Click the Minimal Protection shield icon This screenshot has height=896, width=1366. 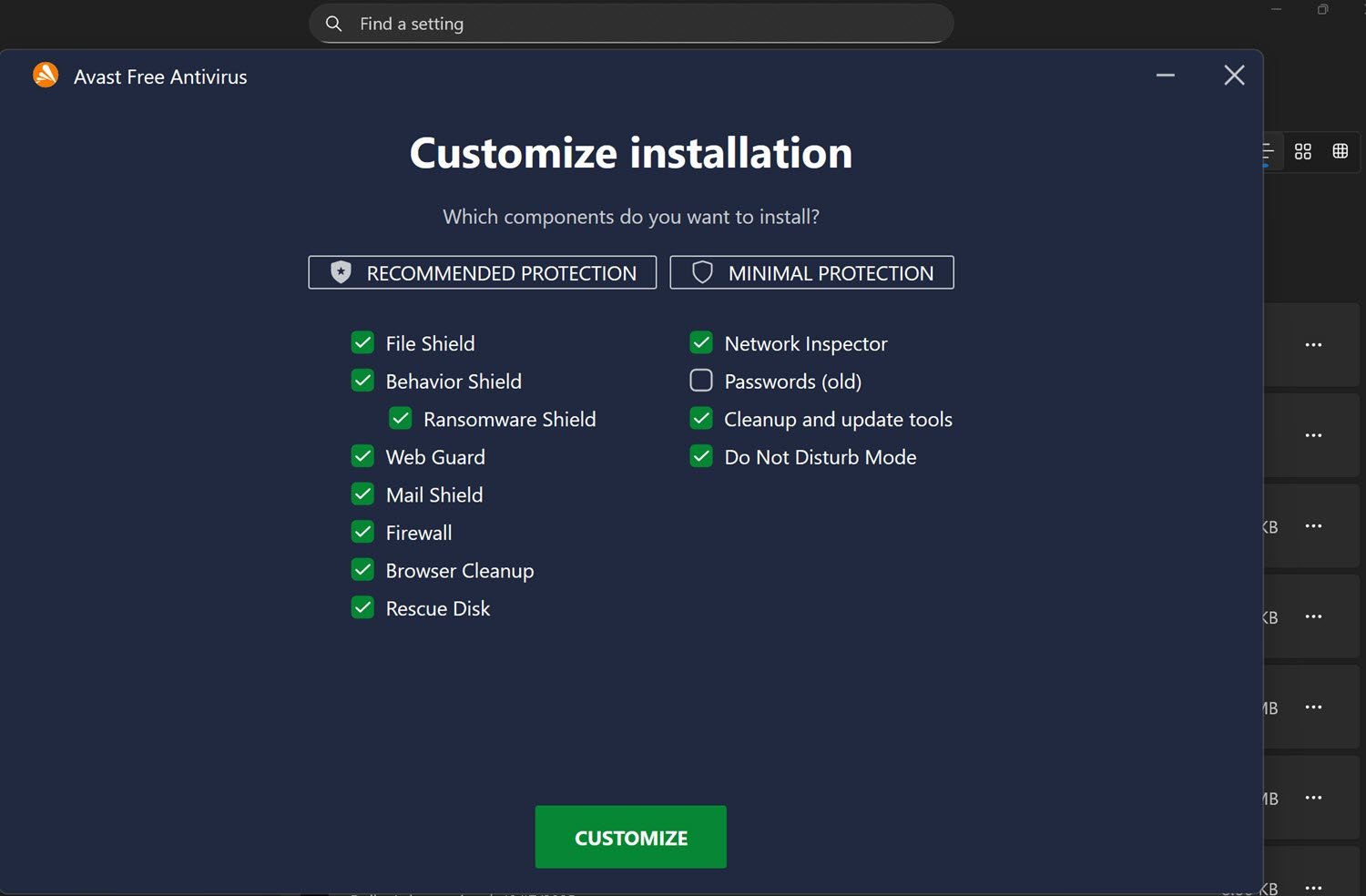[x=702, y=272]
